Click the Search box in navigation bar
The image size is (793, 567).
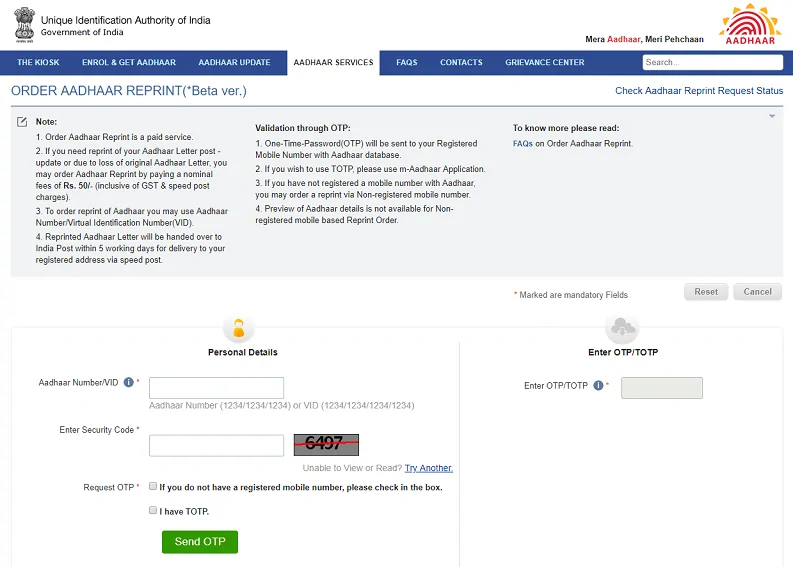713,62
